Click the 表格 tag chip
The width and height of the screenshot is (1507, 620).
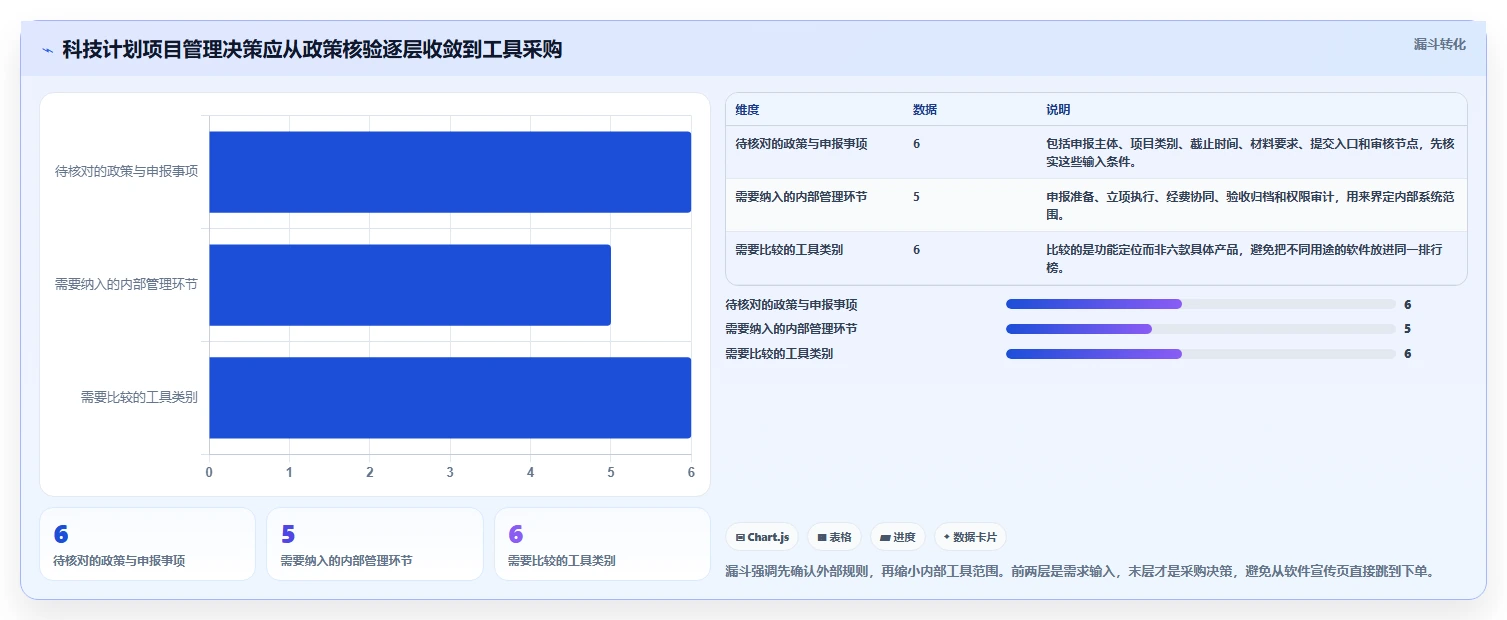click(834, 537)
